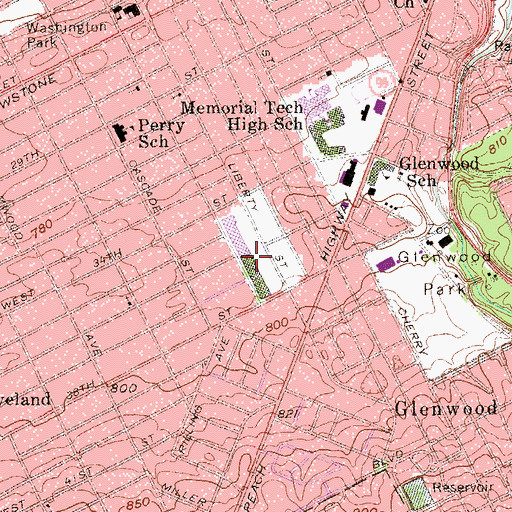
Task: Select the PEACH street name
Action: tap(256, 488)
